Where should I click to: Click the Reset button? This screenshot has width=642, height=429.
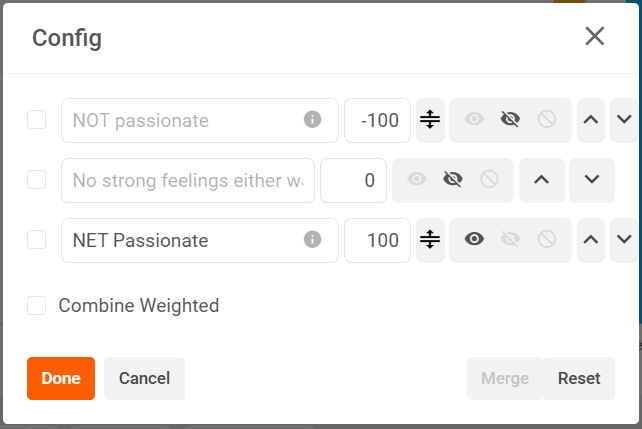coord(579,378)
